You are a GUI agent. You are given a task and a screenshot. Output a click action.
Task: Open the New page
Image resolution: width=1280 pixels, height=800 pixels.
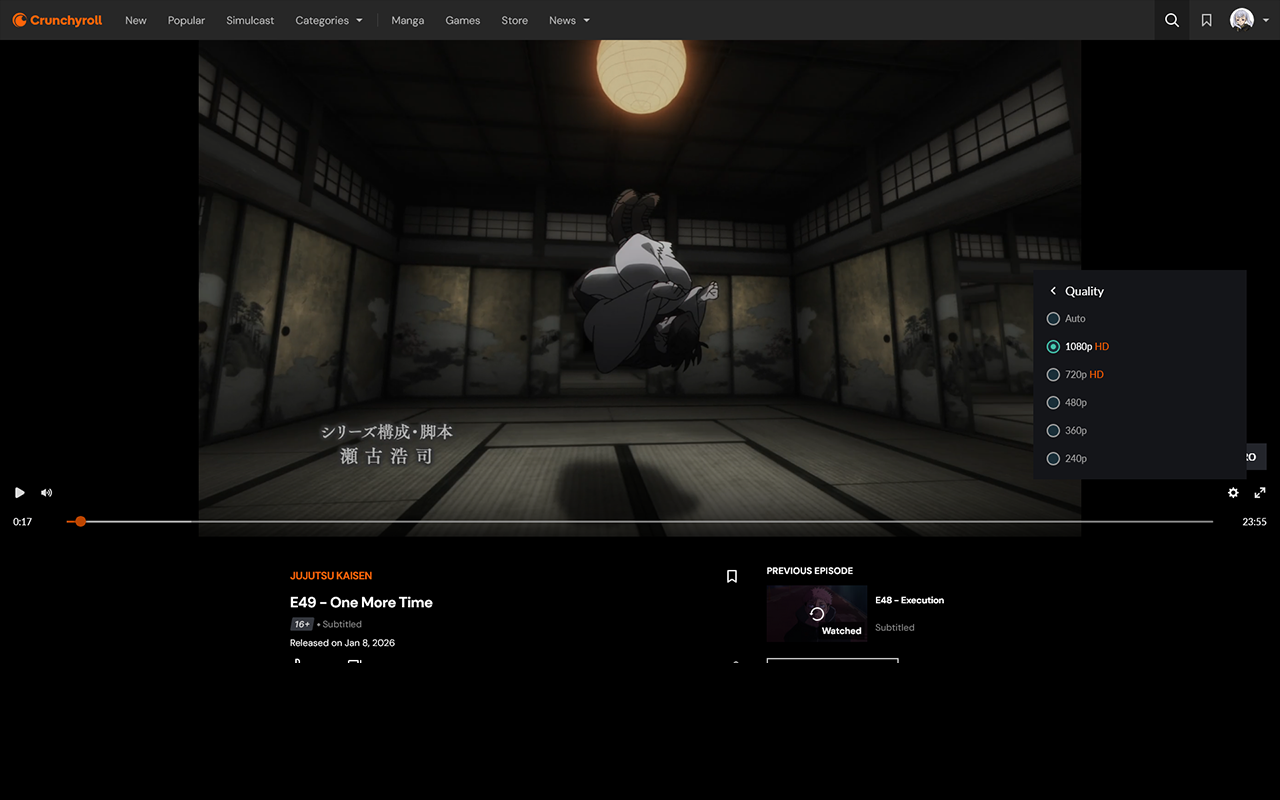136,20
